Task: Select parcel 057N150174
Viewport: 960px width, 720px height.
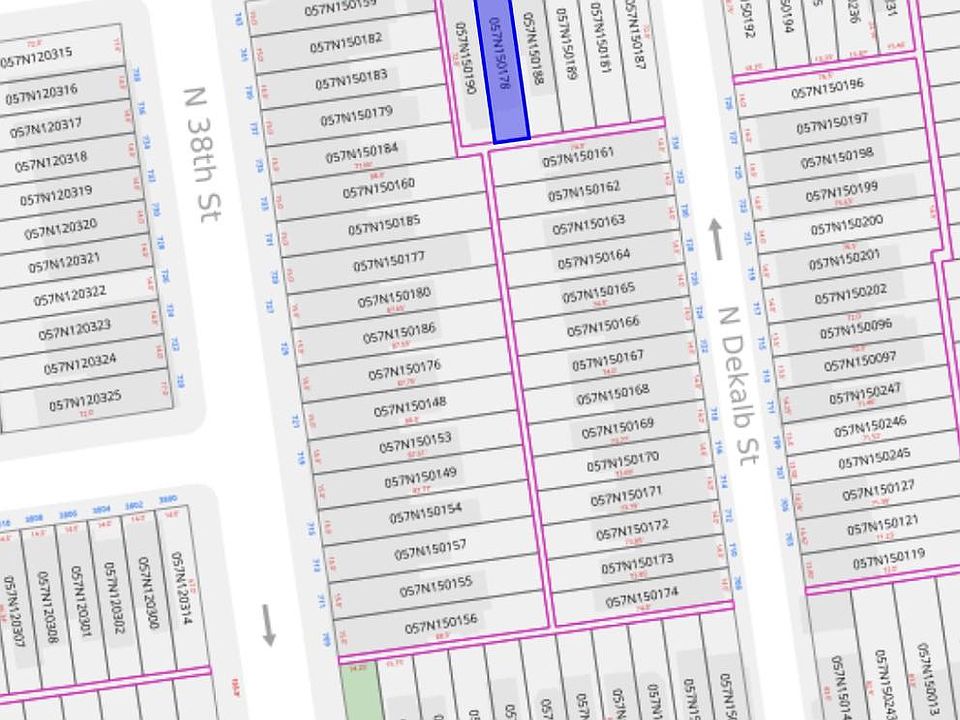Action: click(x=643, y=599)
